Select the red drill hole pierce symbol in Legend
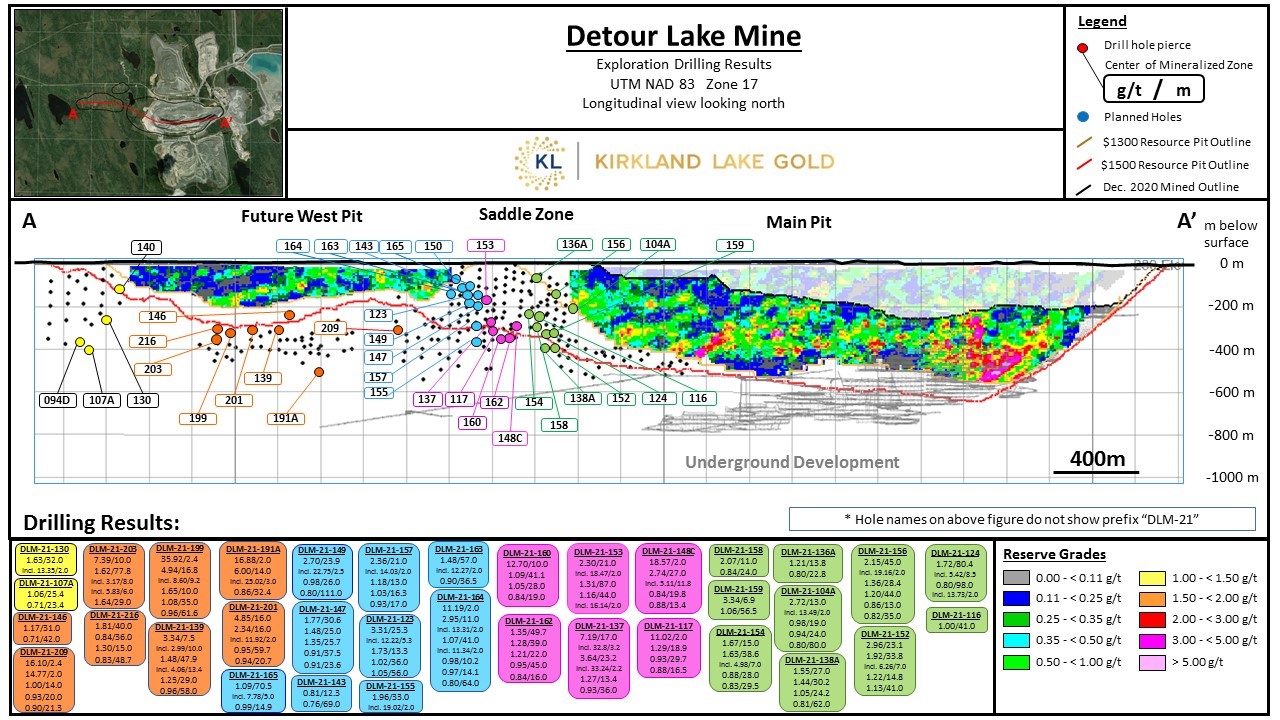The width and height of the screenshot is (1280, 720). pos(1082,47)
